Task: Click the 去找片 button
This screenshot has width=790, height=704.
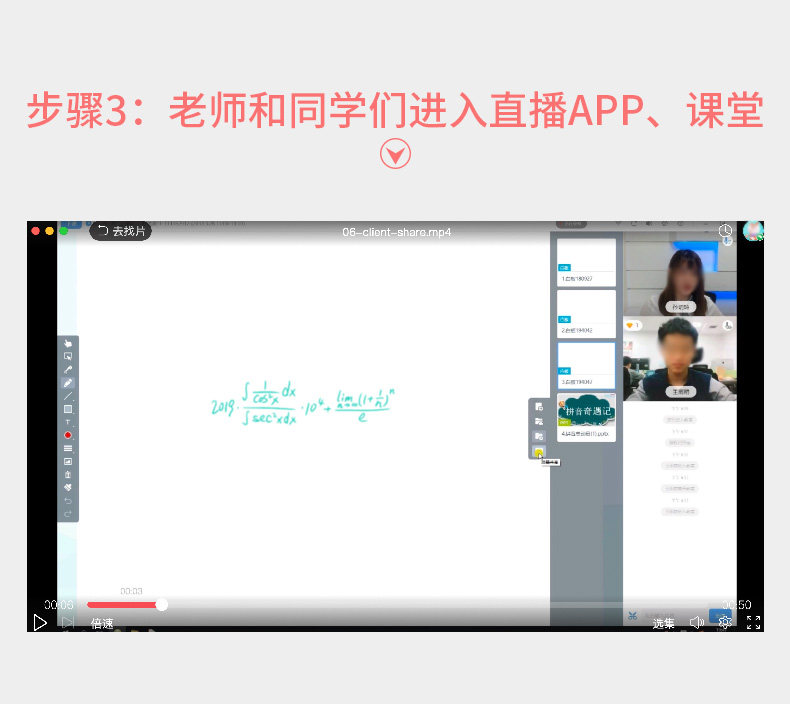Action: 121,231
